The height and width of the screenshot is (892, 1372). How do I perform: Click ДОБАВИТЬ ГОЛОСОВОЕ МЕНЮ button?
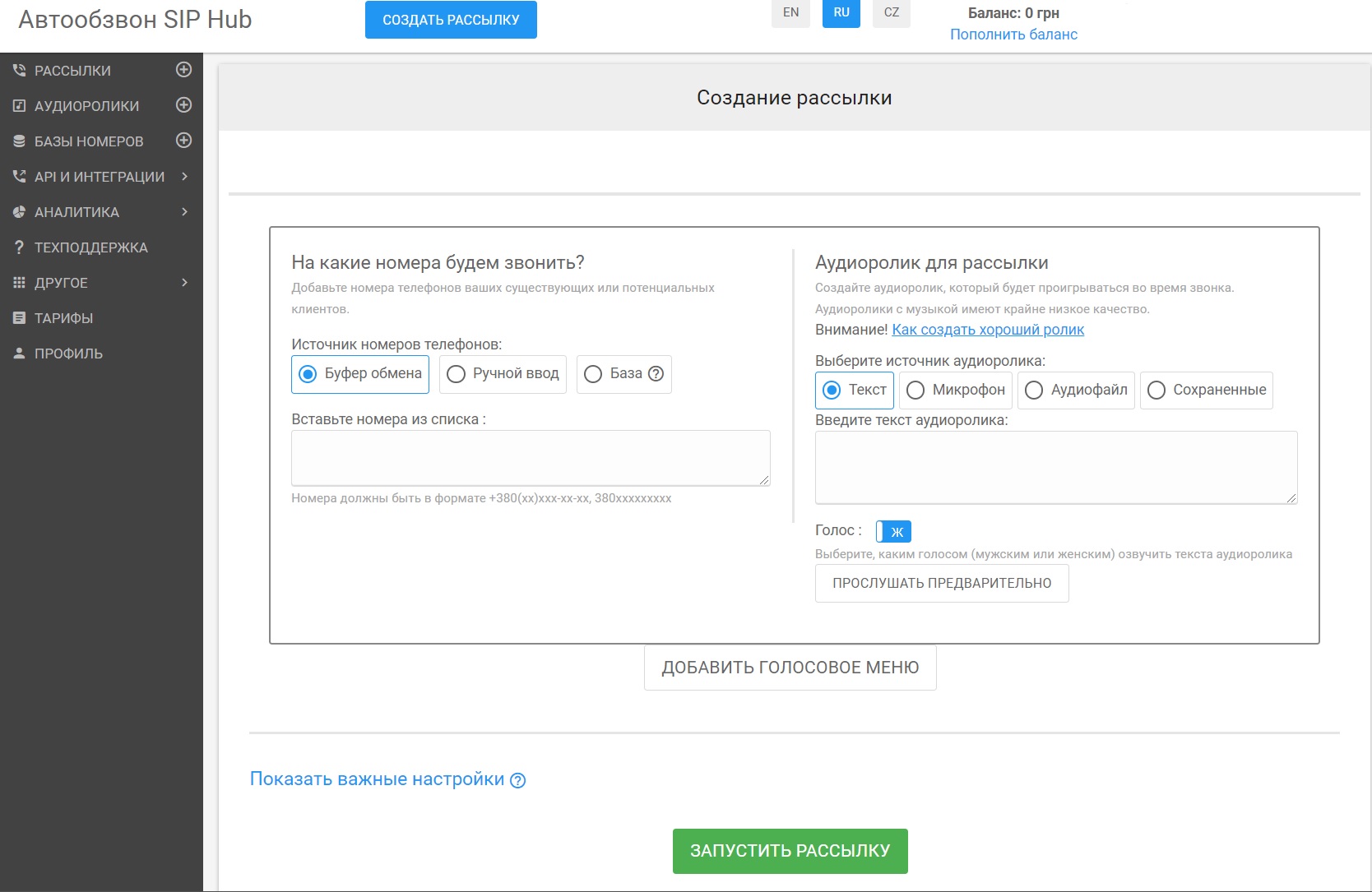[x=790, y=668]
